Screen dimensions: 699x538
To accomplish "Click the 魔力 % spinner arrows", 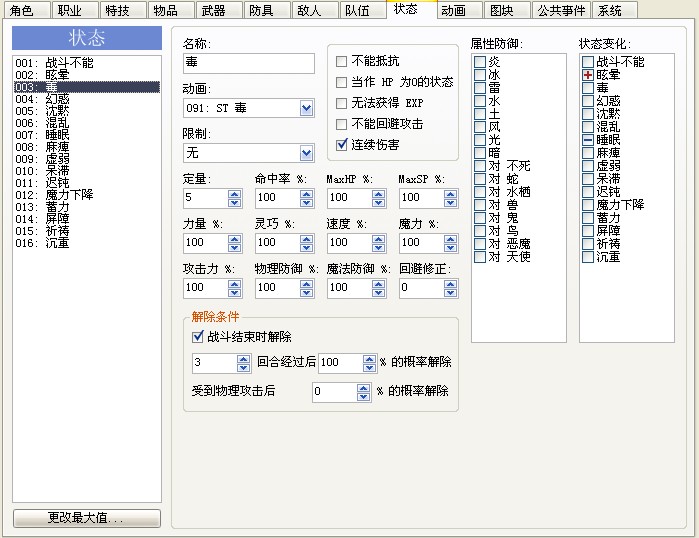I will coord(450,243).
